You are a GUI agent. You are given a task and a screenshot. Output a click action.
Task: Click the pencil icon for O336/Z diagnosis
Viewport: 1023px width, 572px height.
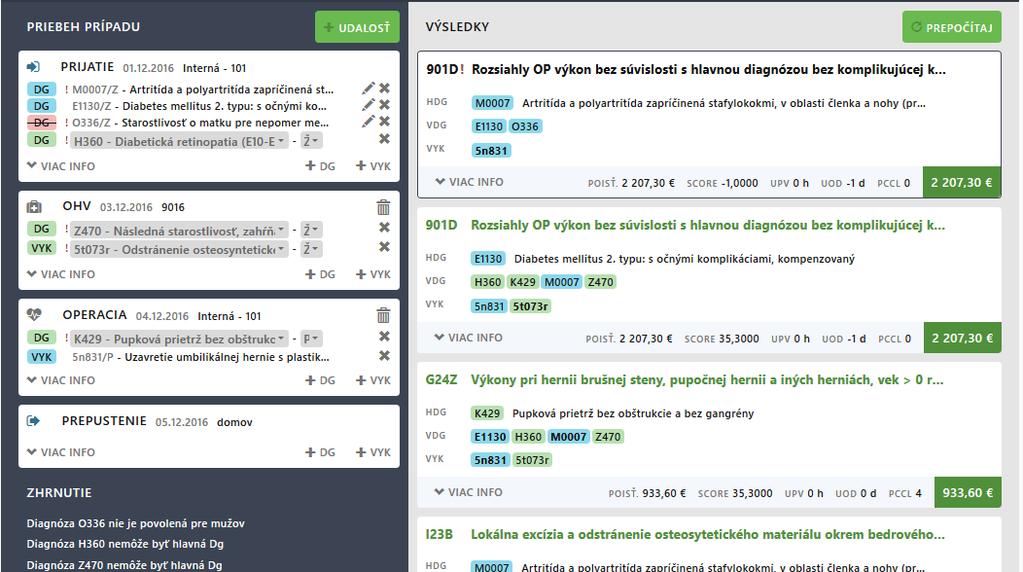[x=369, y=121]
